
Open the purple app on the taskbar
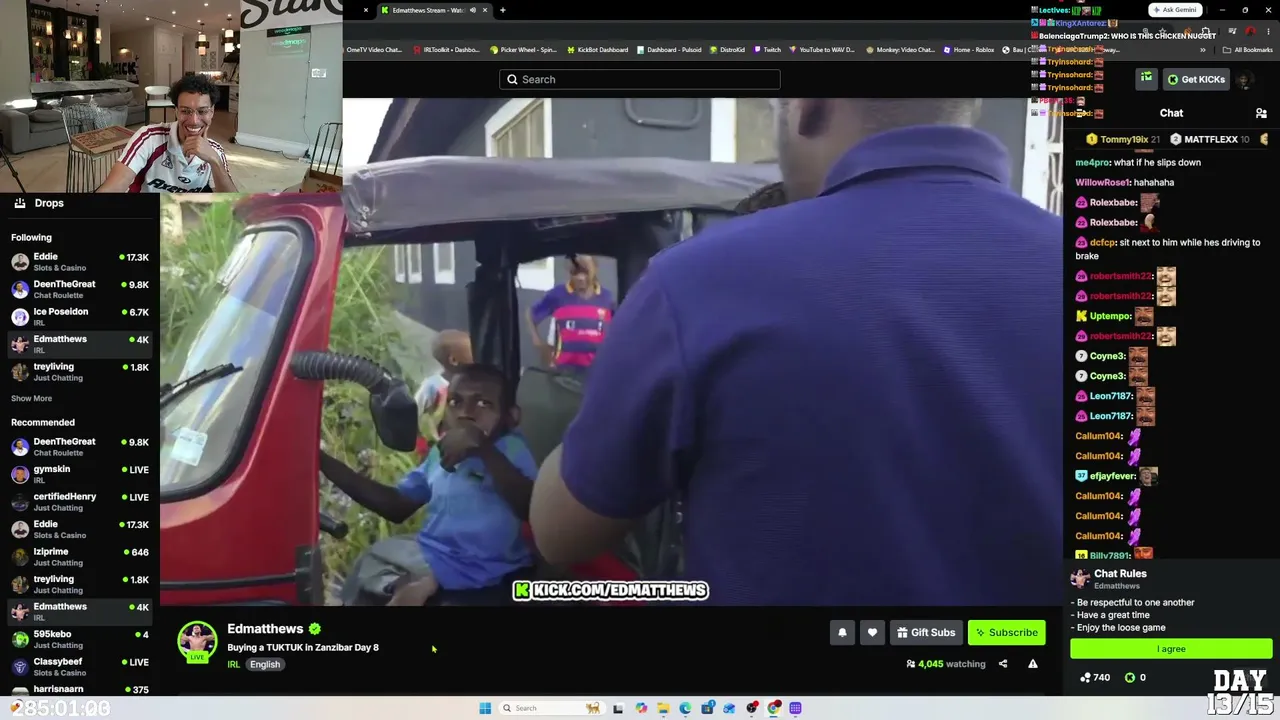click(796, 708)
